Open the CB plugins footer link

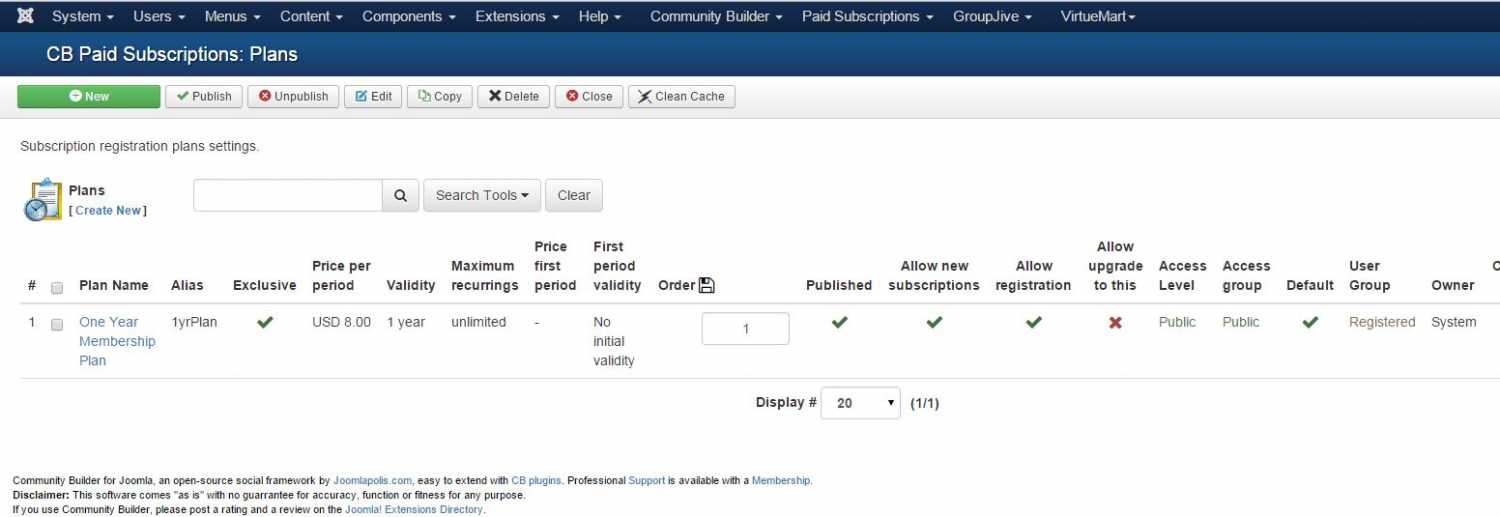click(x=536, y=481)
